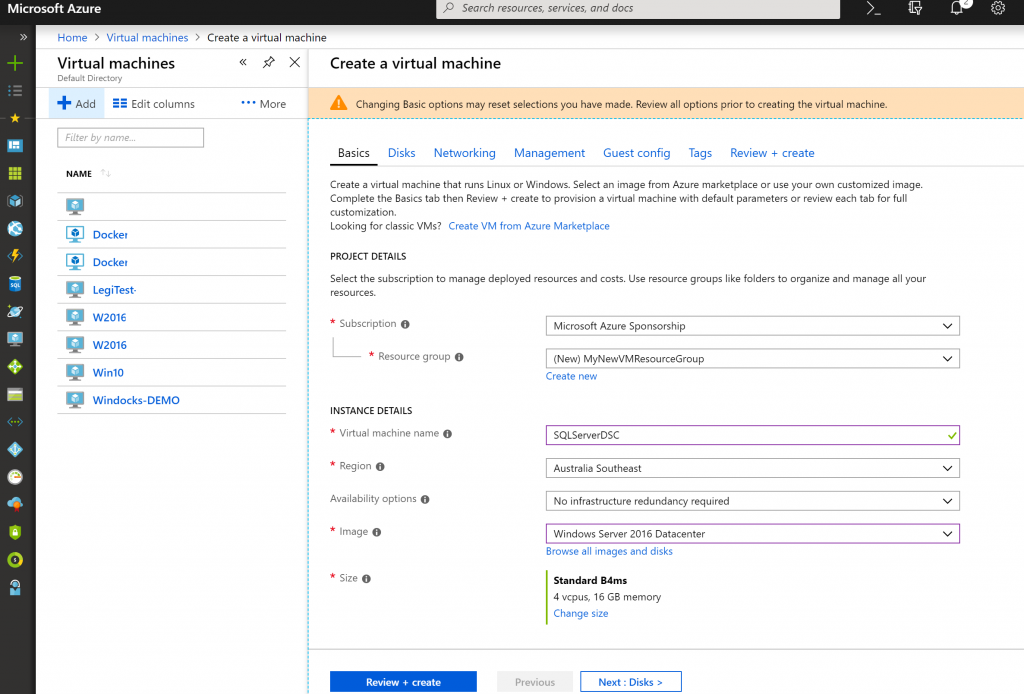The image size is (1024, 694).
Task: Click the Next : Disks button
Action: (x=630, y=681)
